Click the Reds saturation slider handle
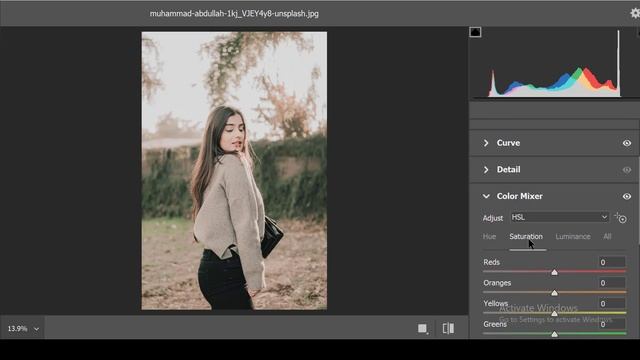 pyautogui.click(x=554, y=272)
